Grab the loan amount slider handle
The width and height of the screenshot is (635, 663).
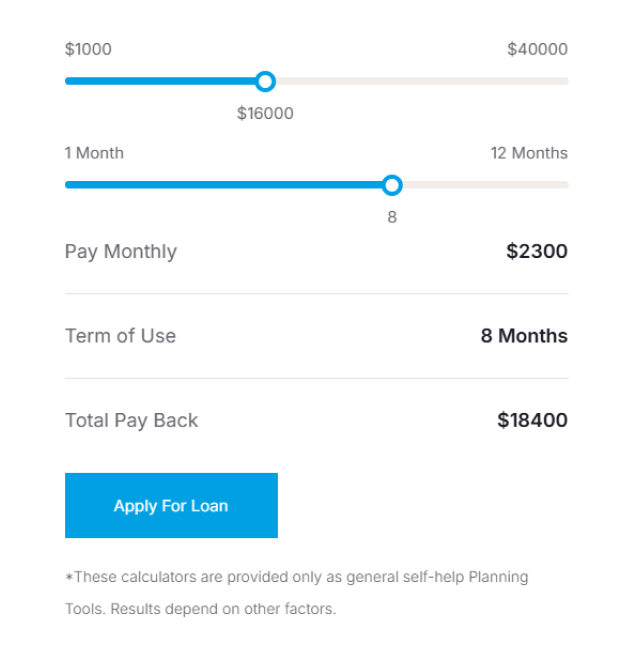pos(265,81)
